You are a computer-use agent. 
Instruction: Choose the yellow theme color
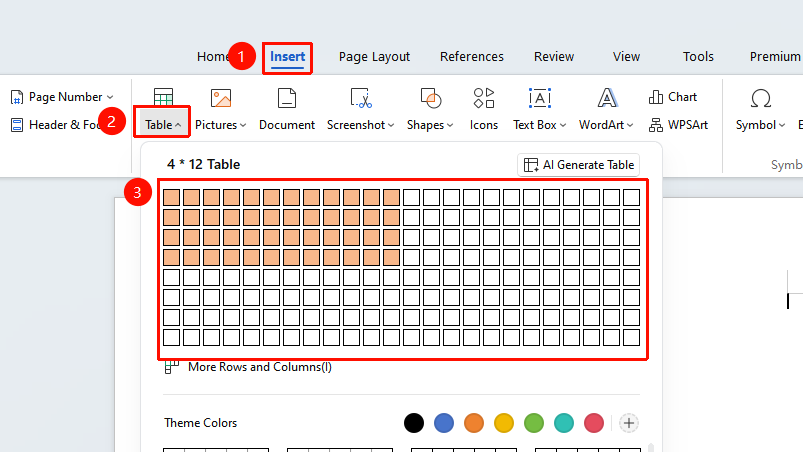point(504,423)
